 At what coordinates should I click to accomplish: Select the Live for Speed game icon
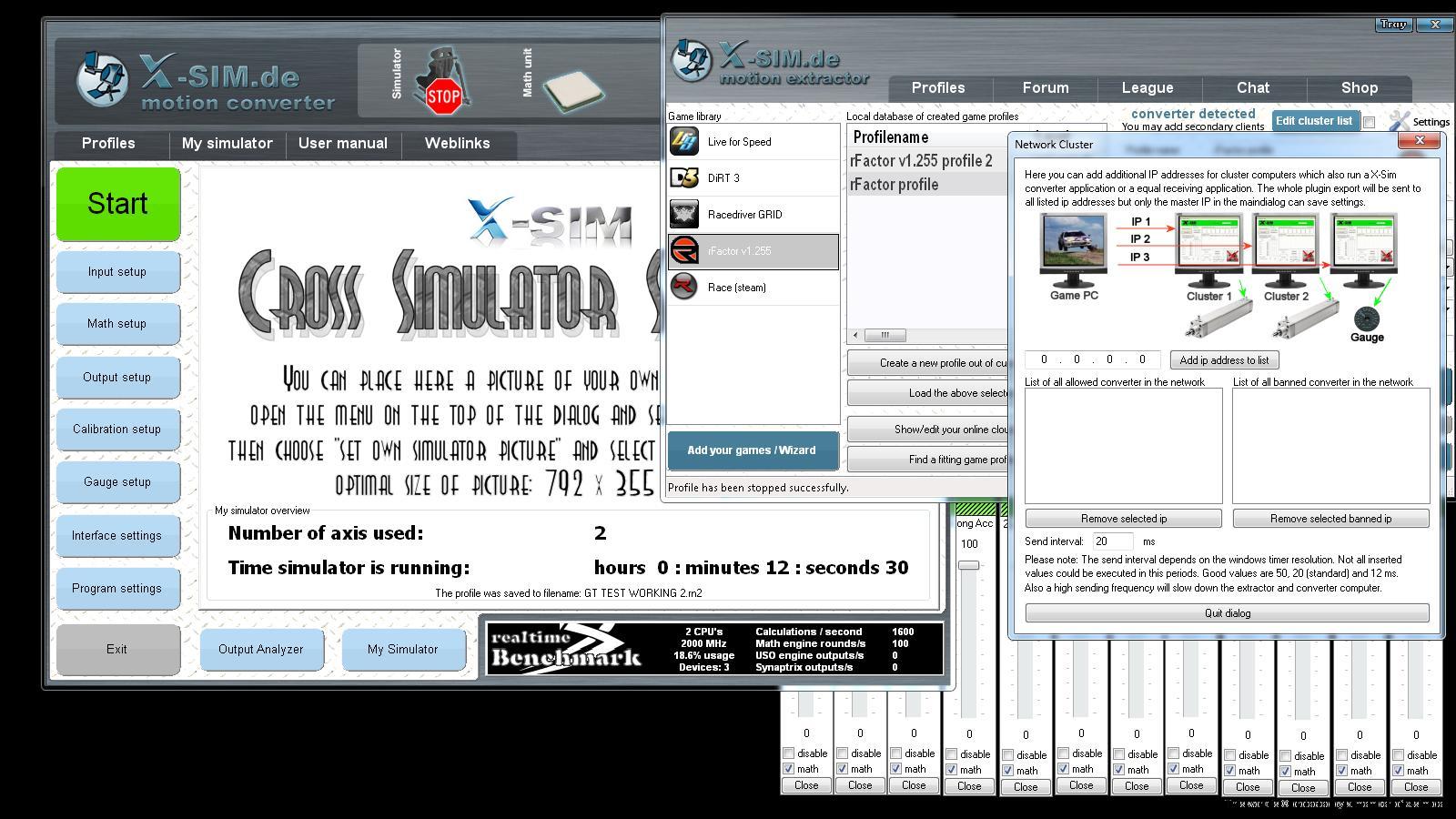(x=684, y=142)
